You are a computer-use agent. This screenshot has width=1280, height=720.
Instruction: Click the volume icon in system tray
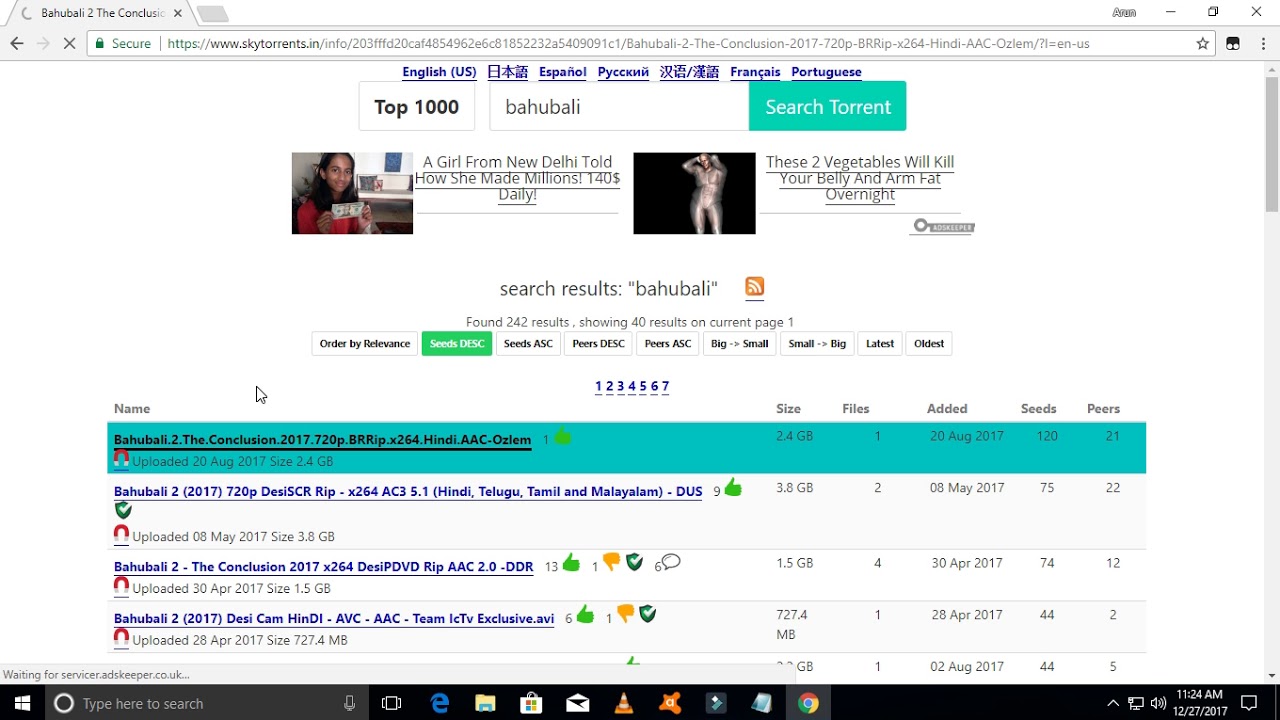1159,703
